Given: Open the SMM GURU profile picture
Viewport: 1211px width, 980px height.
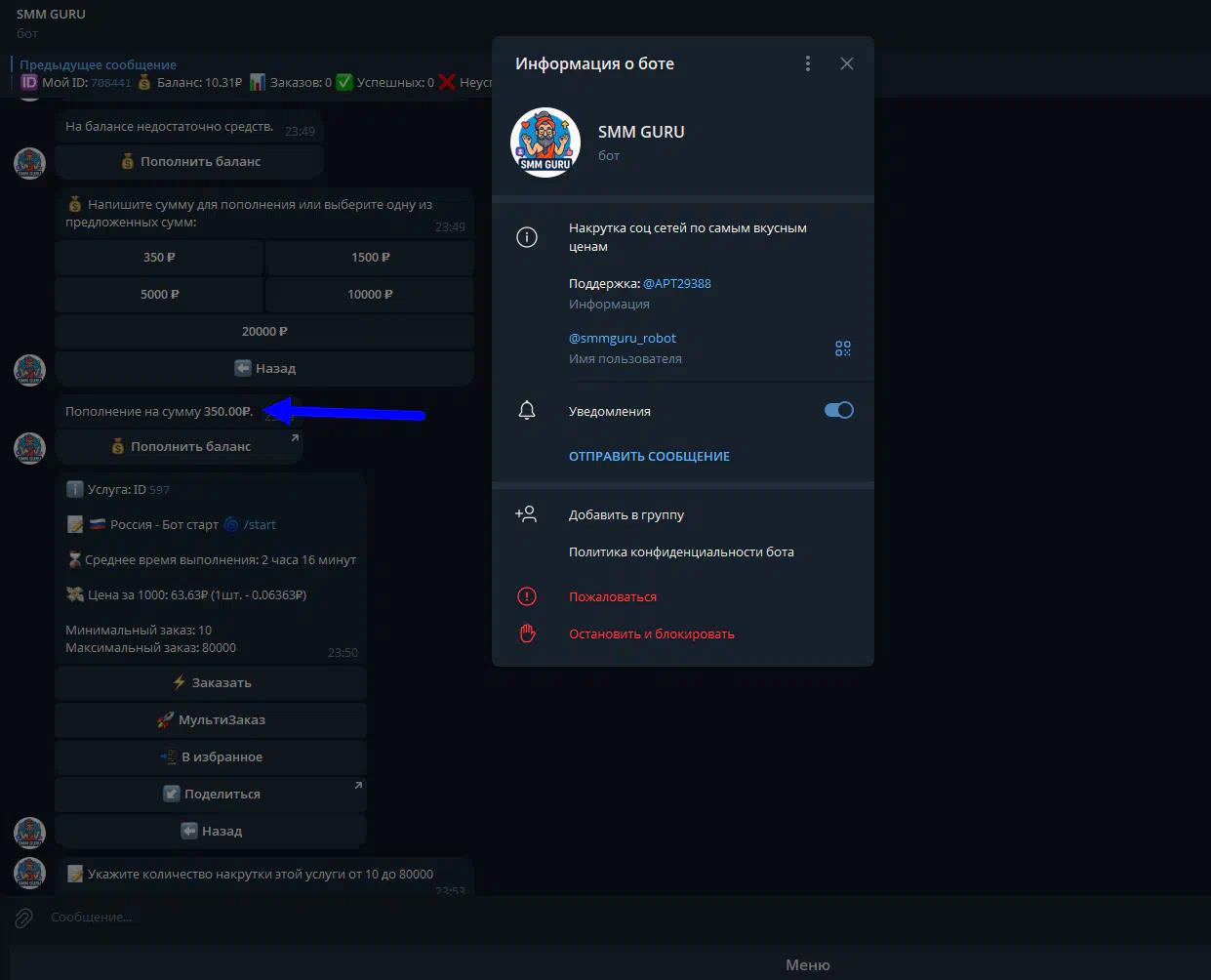Looking at the screenshot, I should pyautogui.click(x=545, y=143).
